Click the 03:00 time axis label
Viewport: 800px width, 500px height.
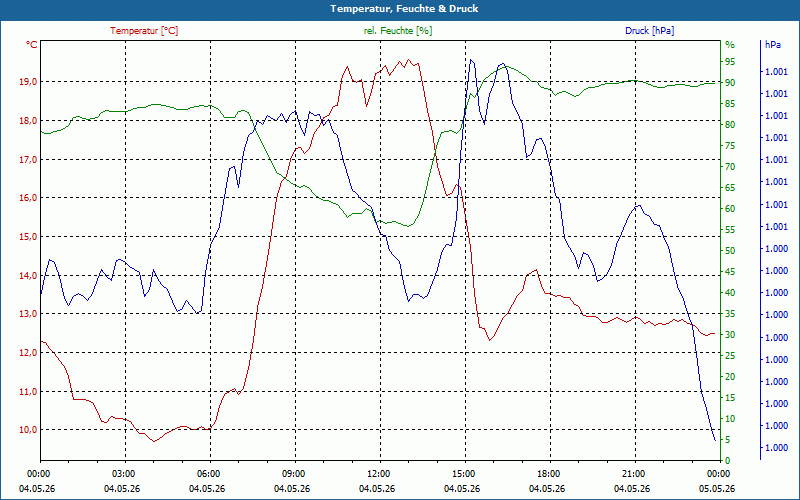click(124, 474)
